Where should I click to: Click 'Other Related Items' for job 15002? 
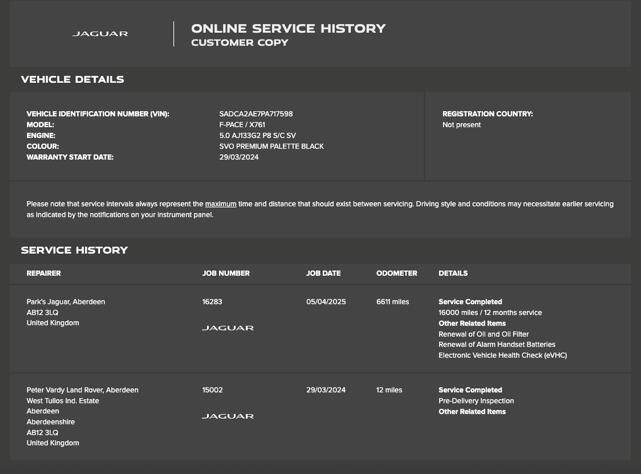pyautogui.click(x=472, y=411)
